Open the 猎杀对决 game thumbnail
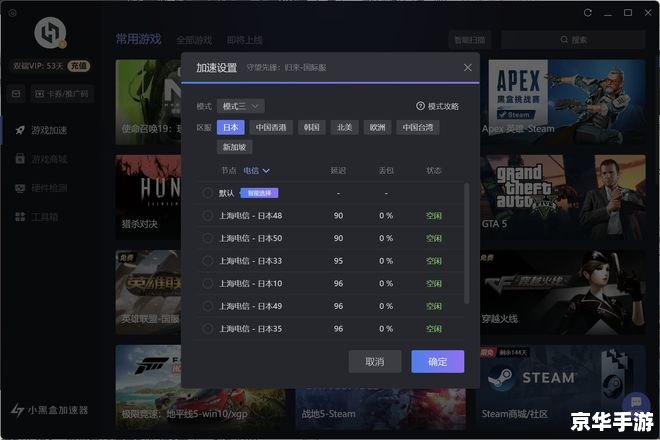This screenshot has height=440, width=660. (149, 197)
